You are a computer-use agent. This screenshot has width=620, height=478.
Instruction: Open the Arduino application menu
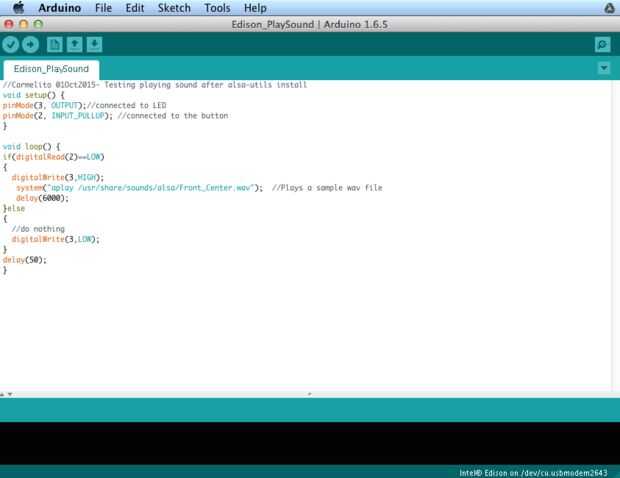pyautogui.click(x=60, y=8)
